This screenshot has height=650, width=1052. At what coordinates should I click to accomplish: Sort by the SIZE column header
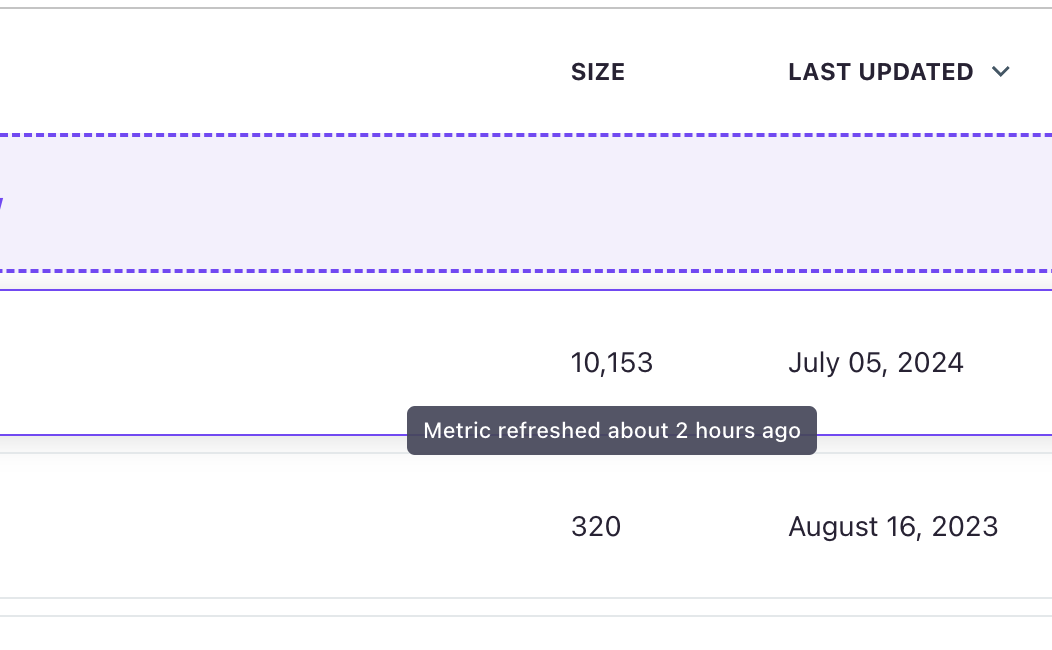click(598, 72)
